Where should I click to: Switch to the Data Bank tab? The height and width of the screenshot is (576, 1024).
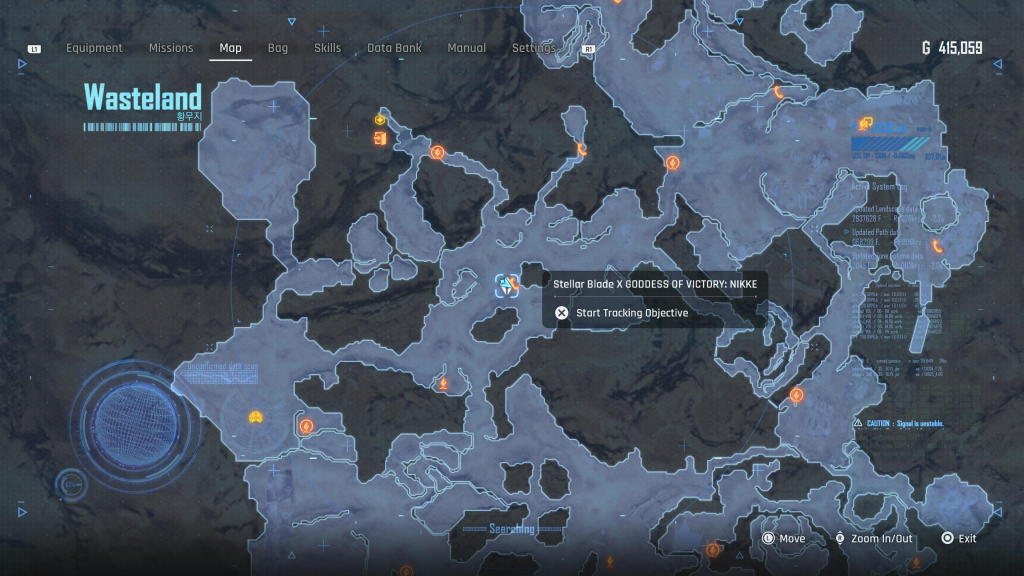pos(394,48)
